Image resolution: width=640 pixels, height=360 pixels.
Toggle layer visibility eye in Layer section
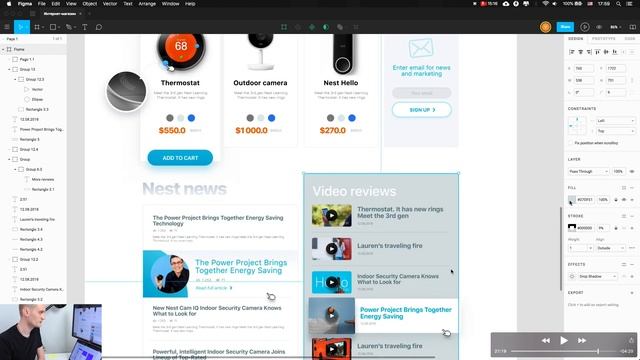click(x=632, y=171)
